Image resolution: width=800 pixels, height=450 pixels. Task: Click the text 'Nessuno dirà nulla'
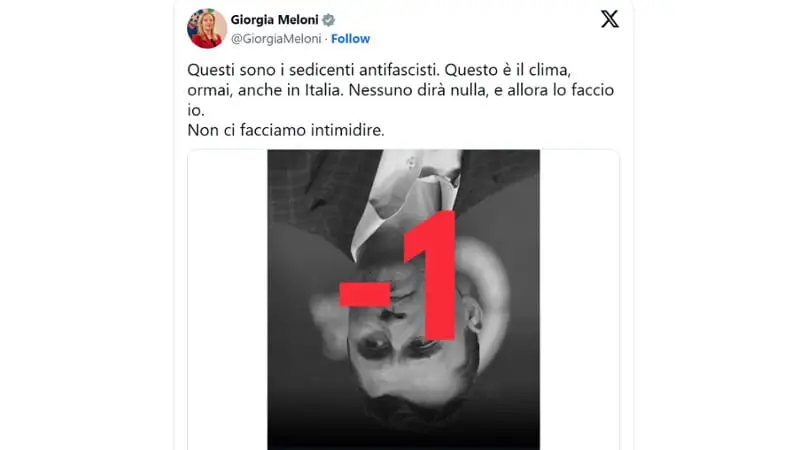[x=418, y=90]
